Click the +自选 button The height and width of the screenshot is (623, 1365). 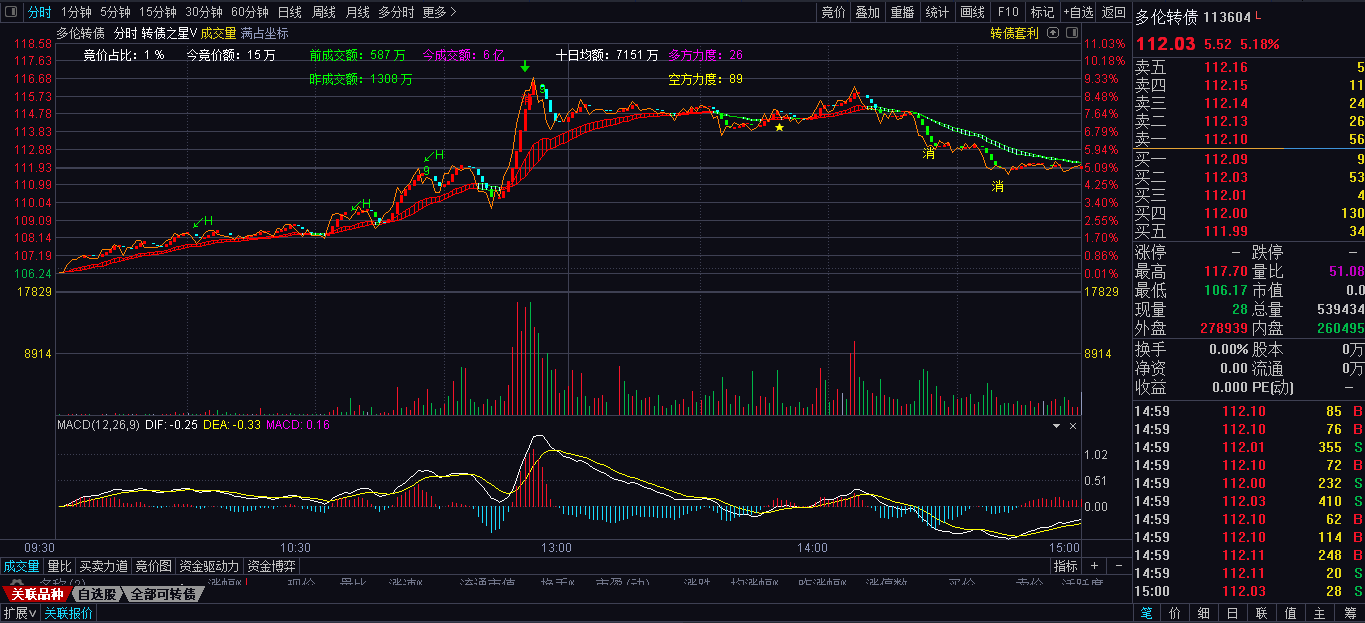pyautogui.click(x=1076, y=12)
